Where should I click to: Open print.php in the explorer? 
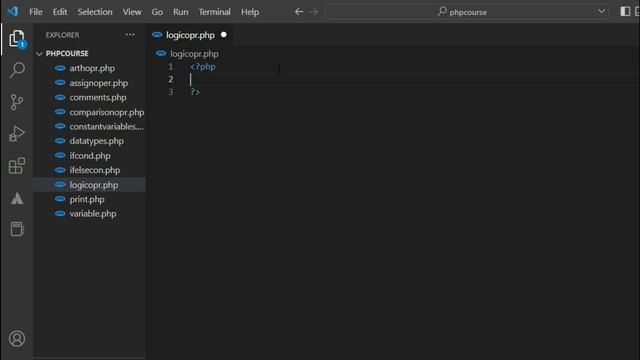[x=87, y=200]
